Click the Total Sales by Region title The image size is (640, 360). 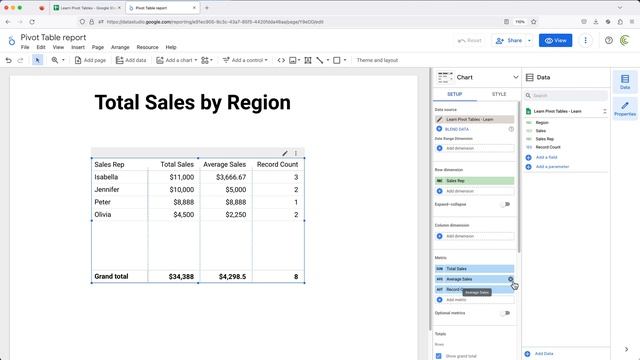193,102
